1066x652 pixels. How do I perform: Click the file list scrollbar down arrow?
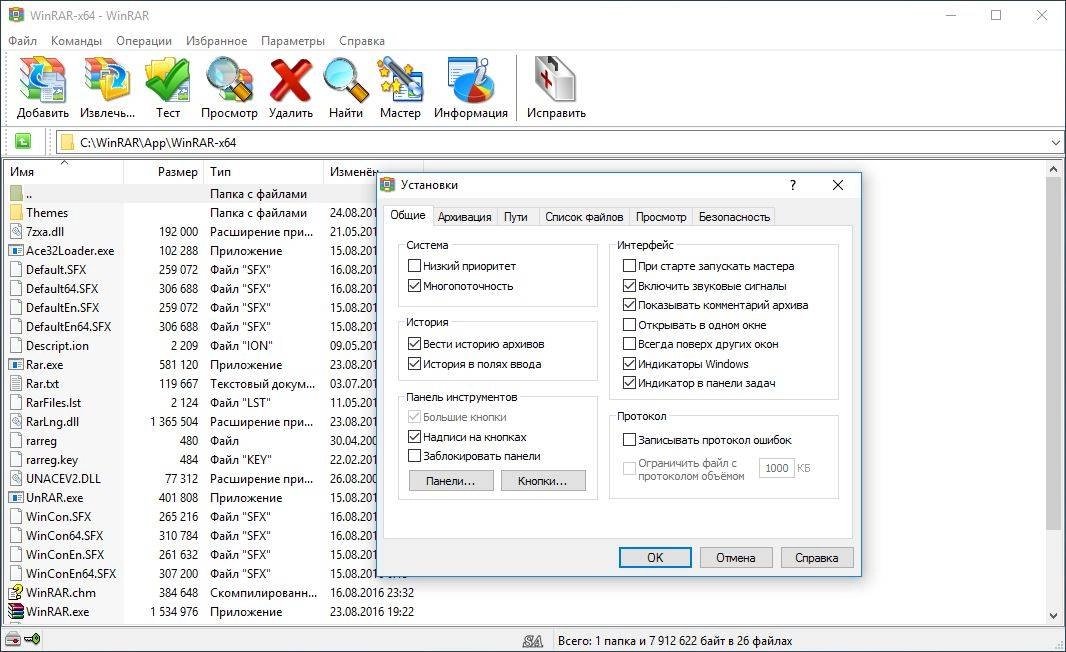[1054, 616]
